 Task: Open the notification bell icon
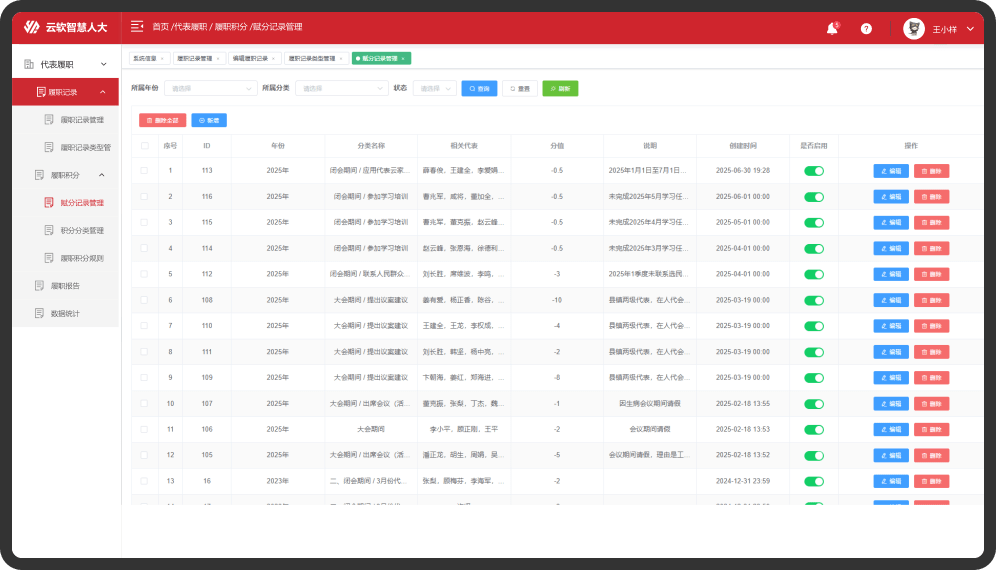832,29
